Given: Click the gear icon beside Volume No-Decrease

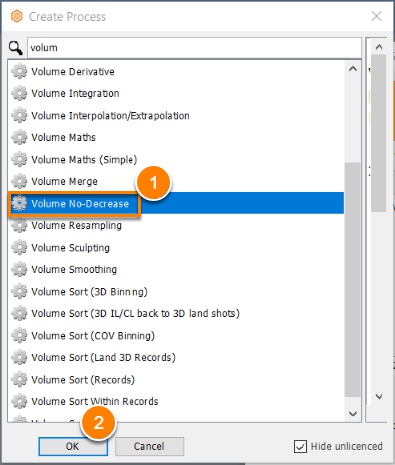Looking at the screenshot, I should click(x=19, y=203).
